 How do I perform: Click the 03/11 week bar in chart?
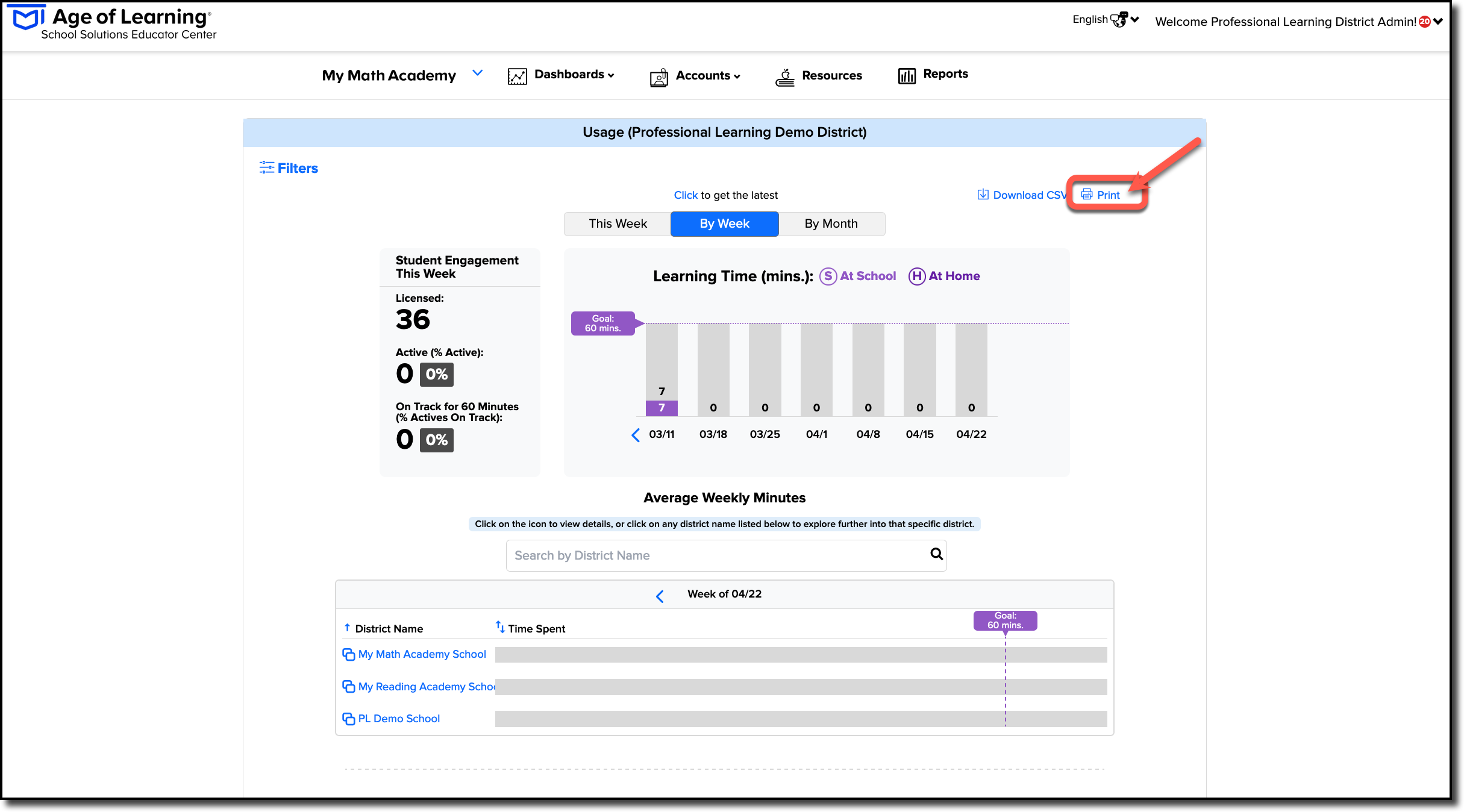pyautogui.click(x=662, y=369)
